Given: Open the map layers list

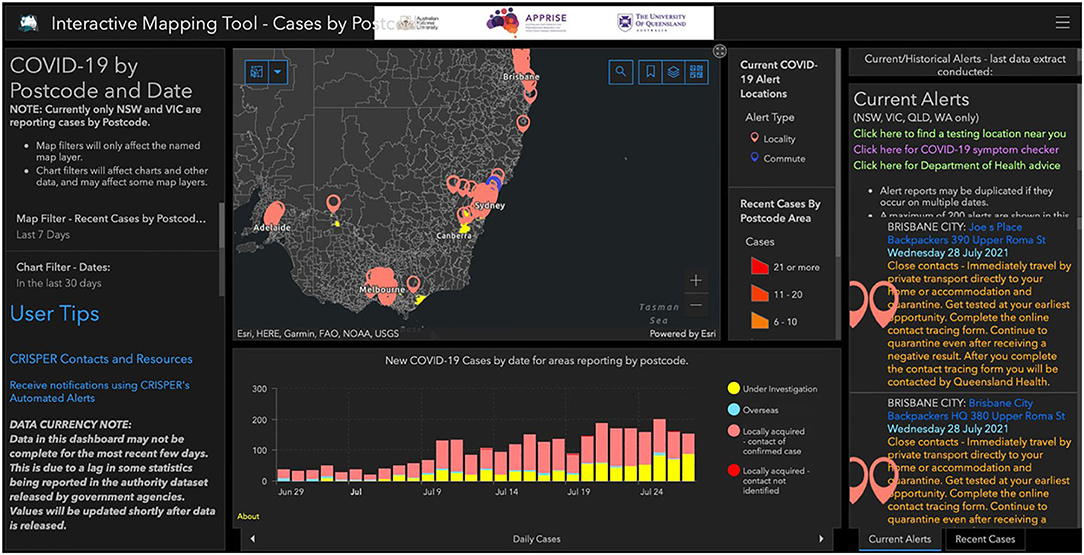Looking at the screenshot, I should tap(673, 72).
